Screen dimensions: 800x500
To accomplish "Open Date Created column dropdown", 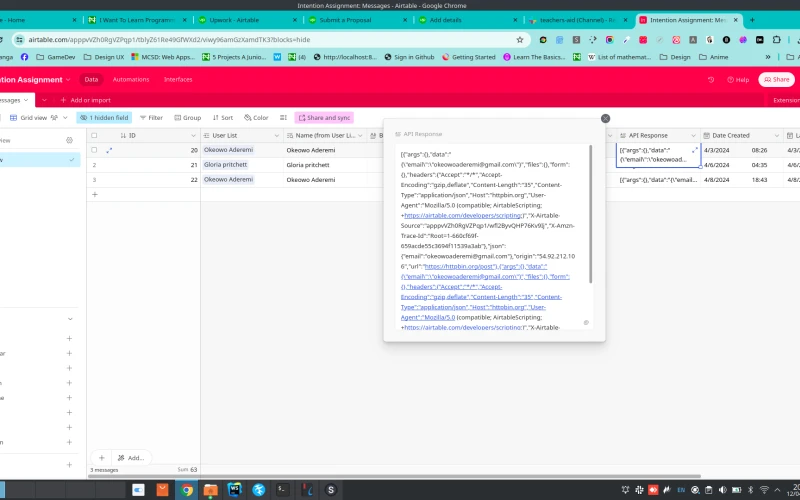I will (x=777, y=136).
